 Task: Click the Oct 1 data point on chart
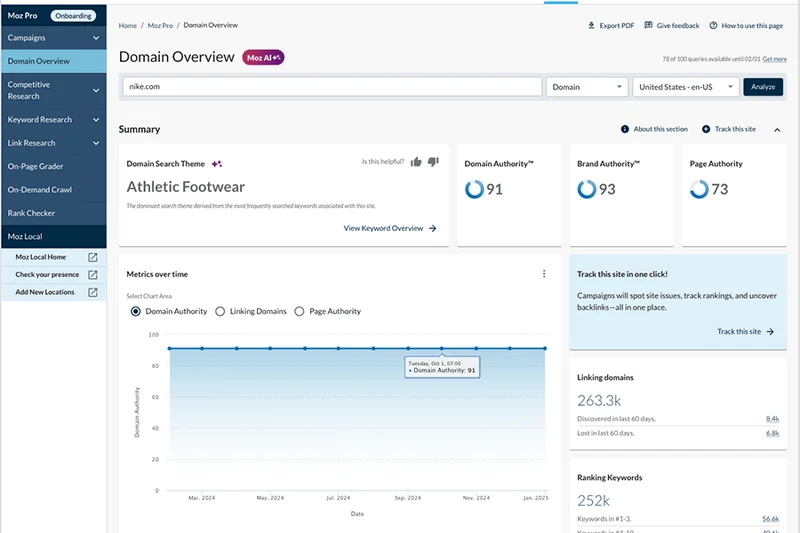(x=442, y=348)
